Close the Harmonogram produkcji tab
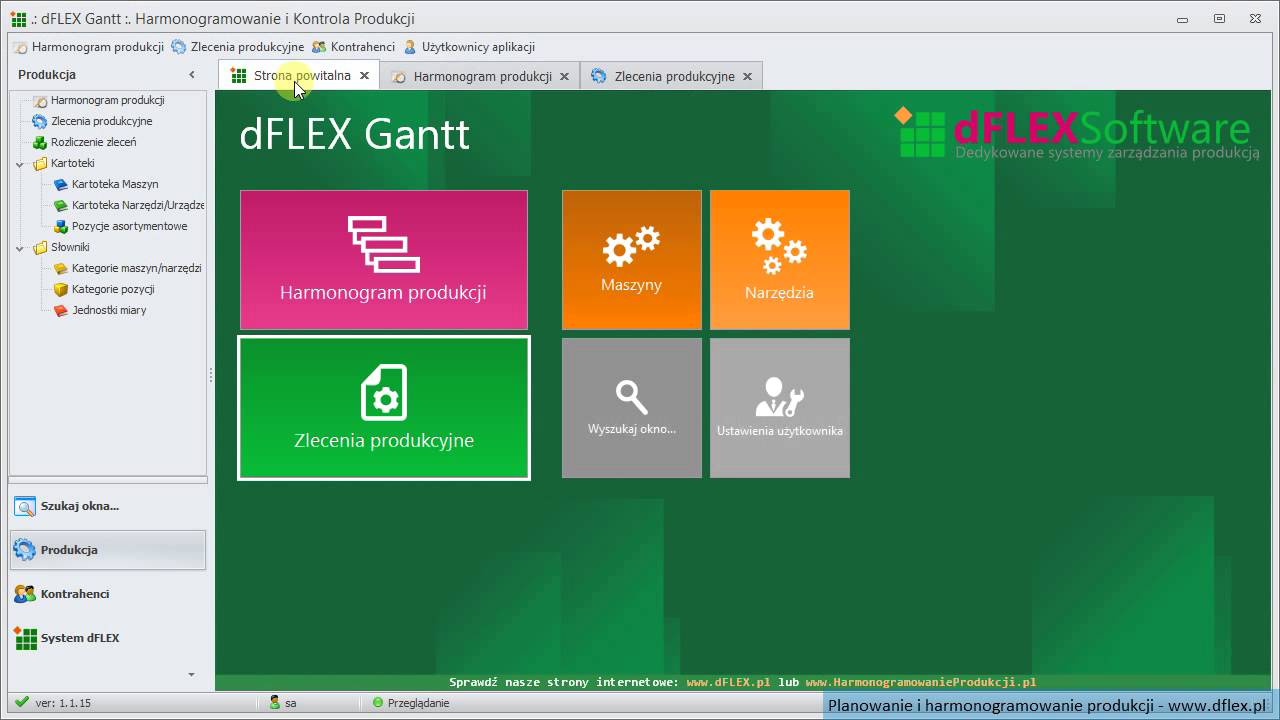 pyautogui.click(x=564, y=76)
